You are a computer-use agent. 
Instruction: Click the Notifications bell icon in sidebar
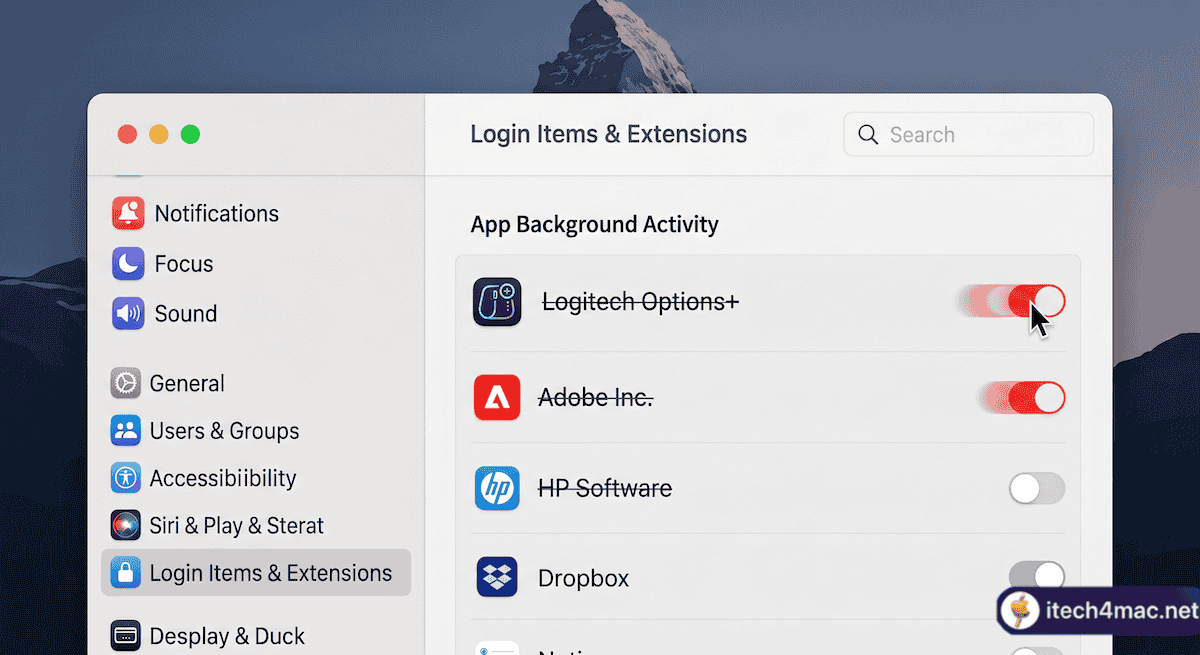pos(128,213)
